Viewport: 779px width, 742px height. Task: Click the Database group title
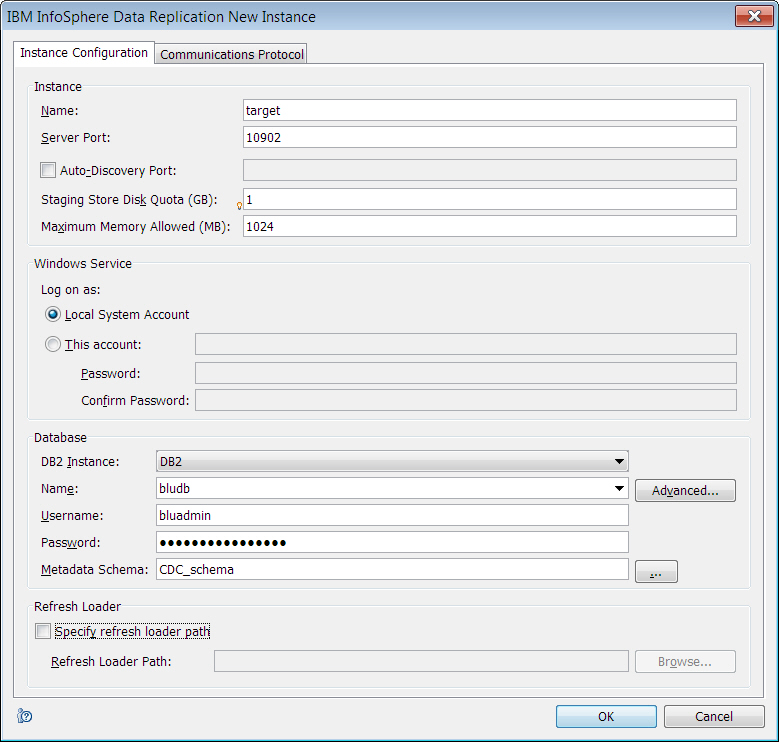tap(60, 438)
